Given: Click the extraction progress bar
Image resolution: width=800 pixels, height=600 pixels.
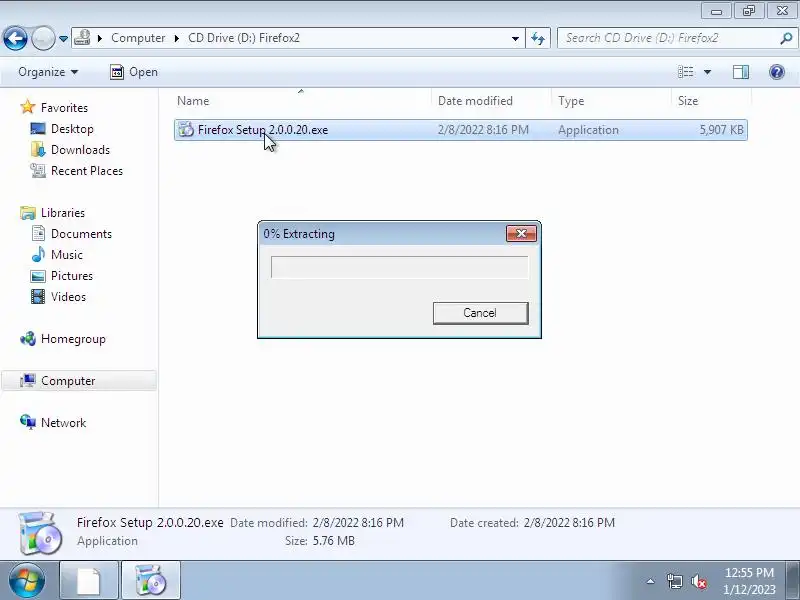Looking at the screenshot, I should [399, 267].
